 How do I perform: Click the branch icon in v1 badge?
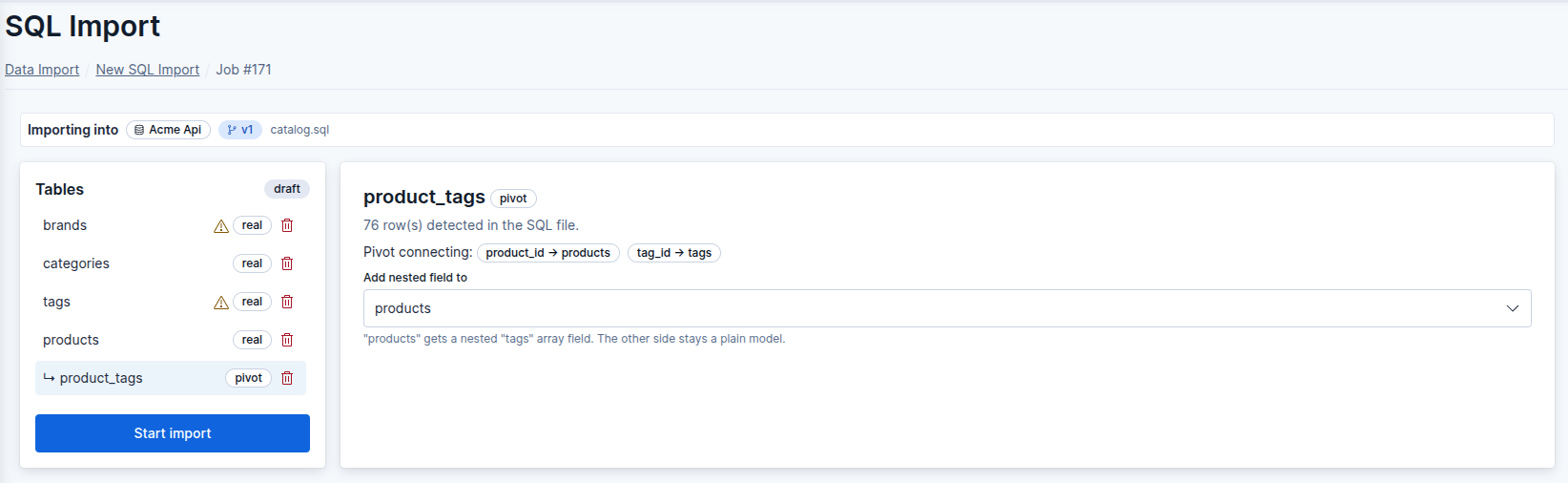(232, 130)
